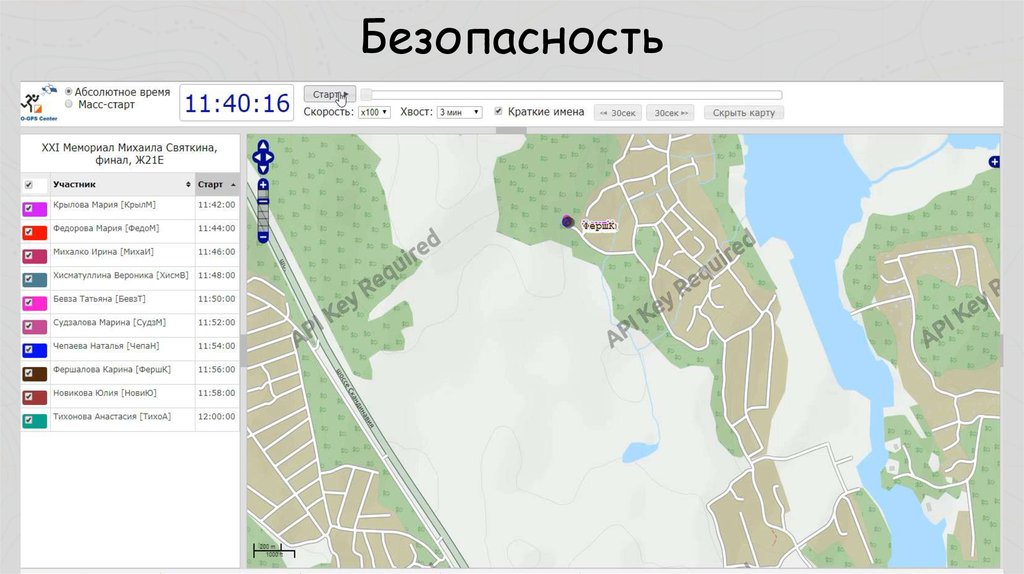
Task: Select Фершалова Карина [ФершК] row name
Action: (x=112, y=370)
